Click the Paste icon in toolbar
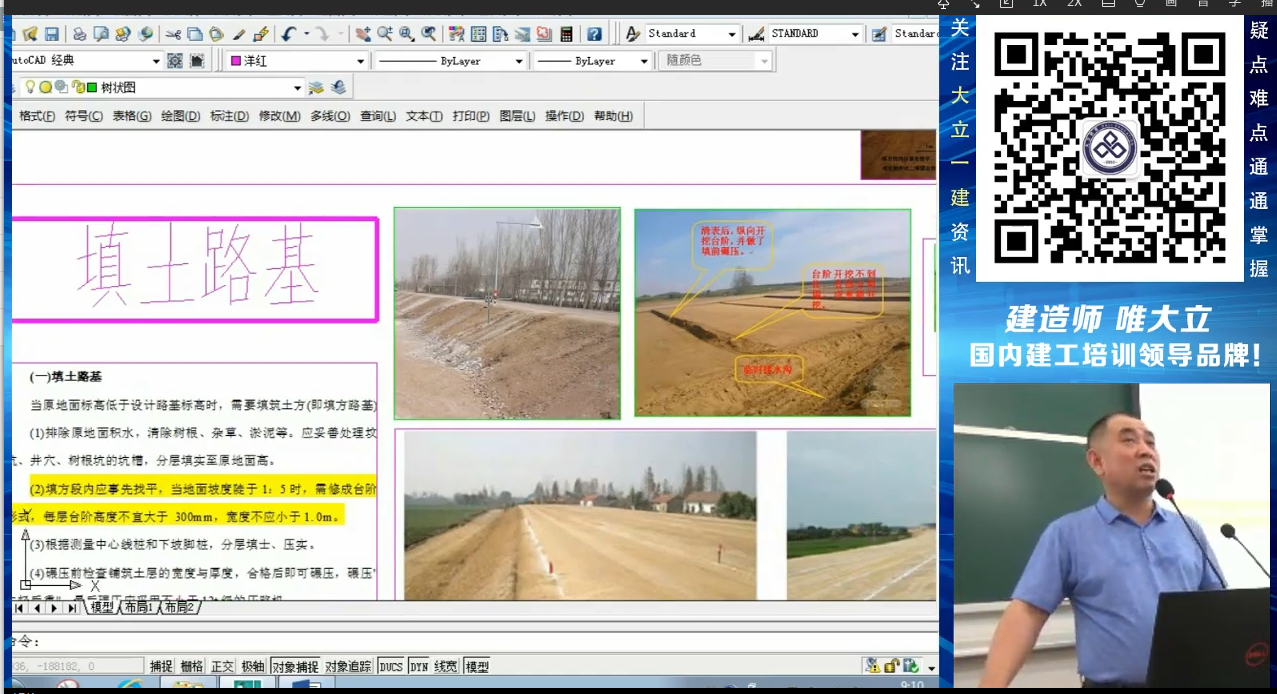The height and width of the screenshot is (694, 1277). coord(215,34)
